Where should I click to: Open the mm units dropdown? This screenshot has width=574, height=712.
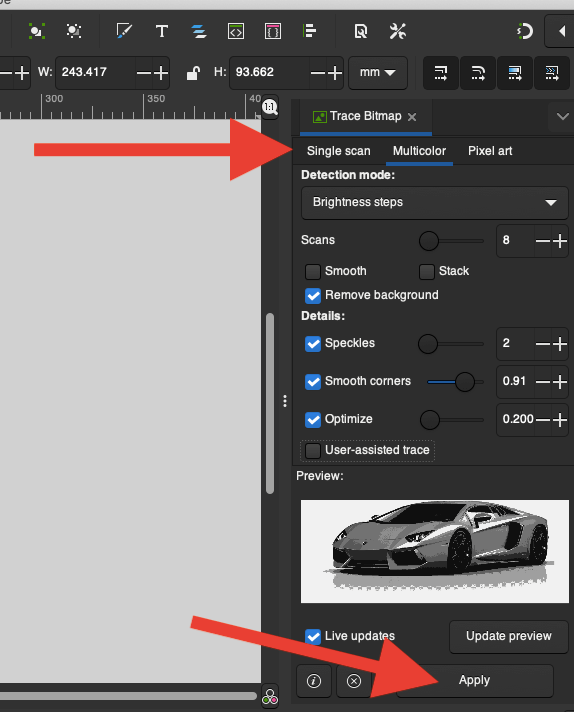pos(378,73)
